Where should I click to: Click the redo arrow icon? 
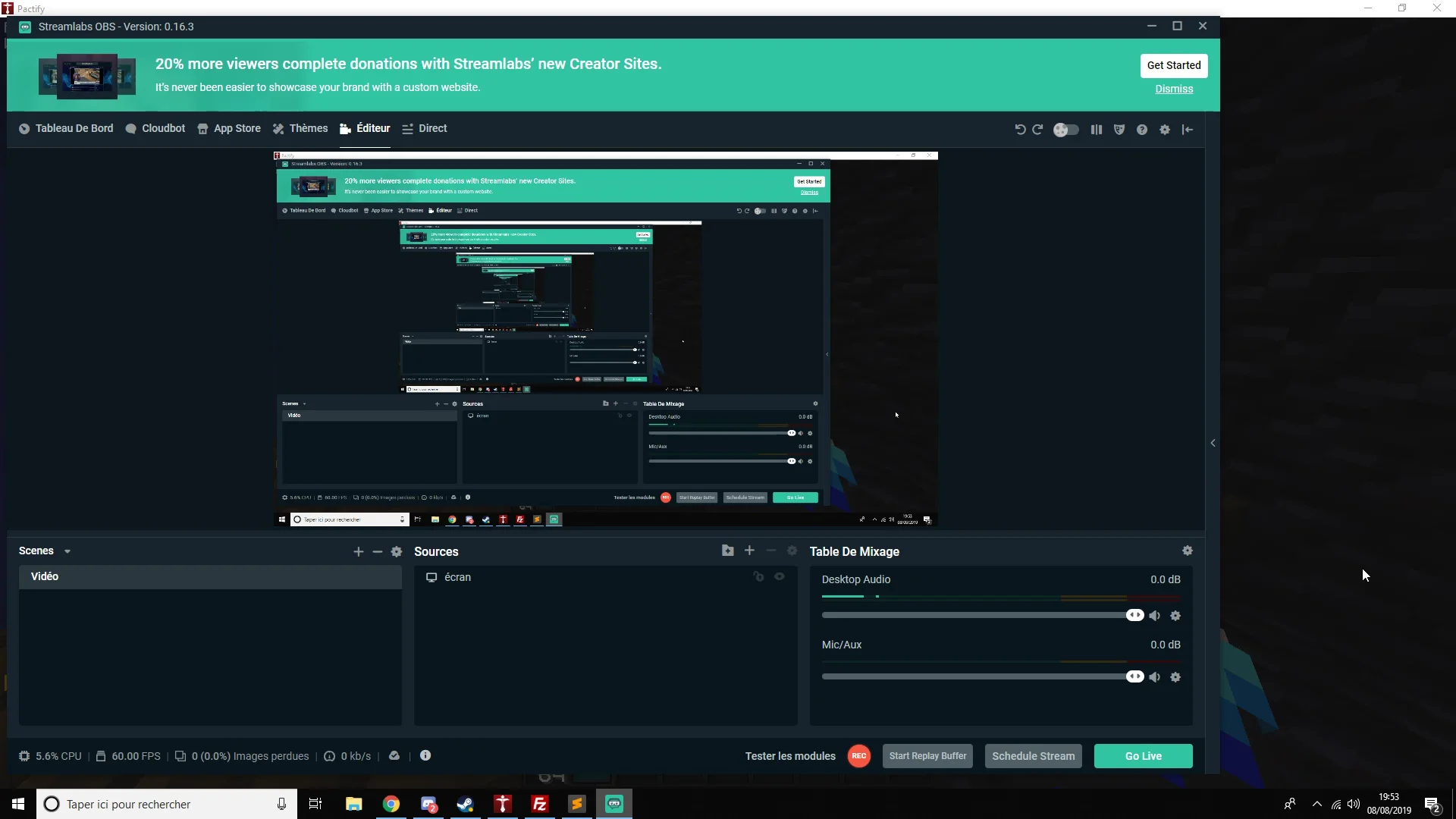pyautogui.click(x=1037, y=130)
